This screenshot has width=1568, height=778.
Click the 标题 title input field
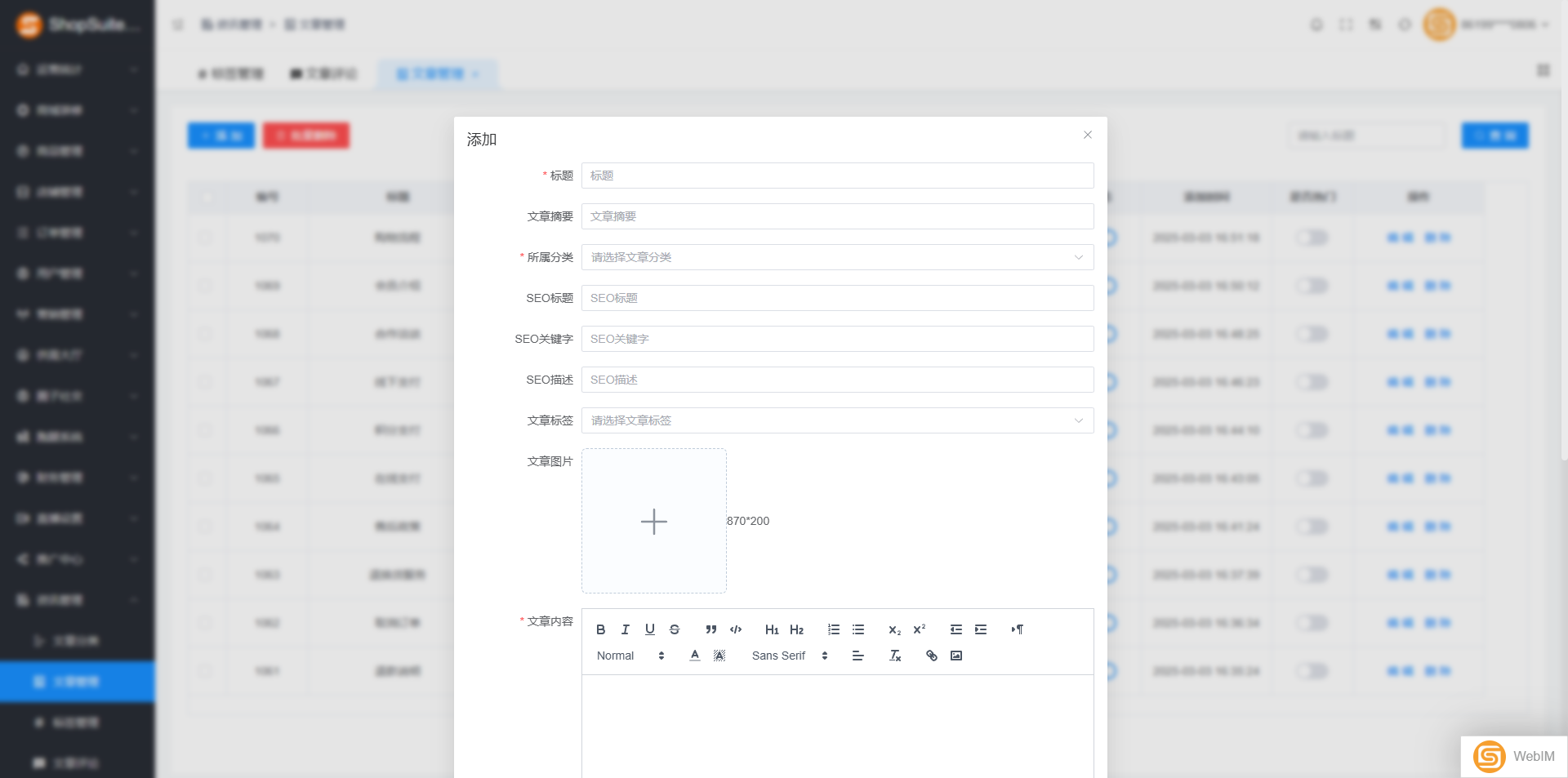point(837,176)
